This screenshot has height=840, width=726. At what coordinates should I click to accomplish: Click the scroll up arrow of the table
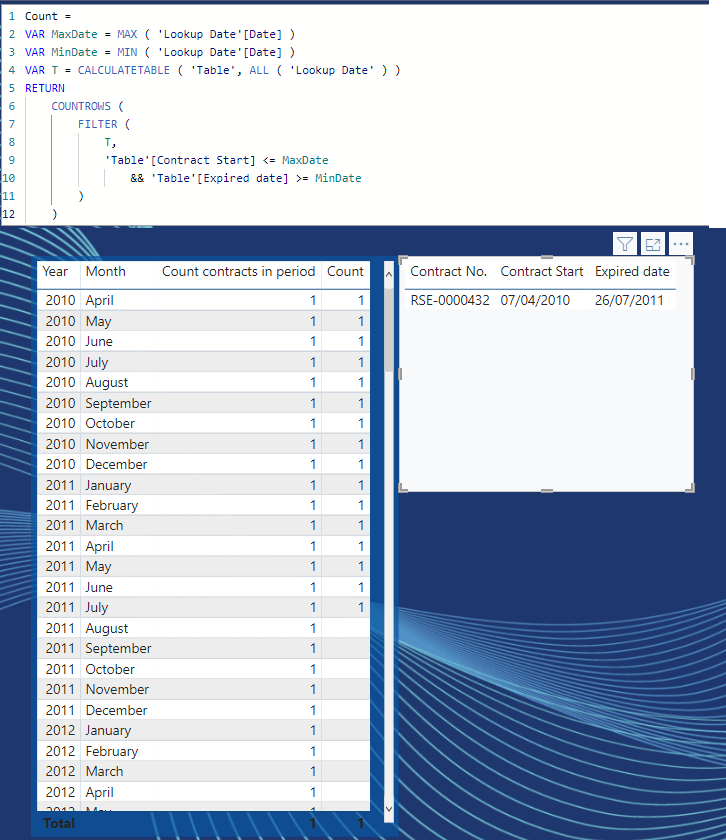pos(389,274)
